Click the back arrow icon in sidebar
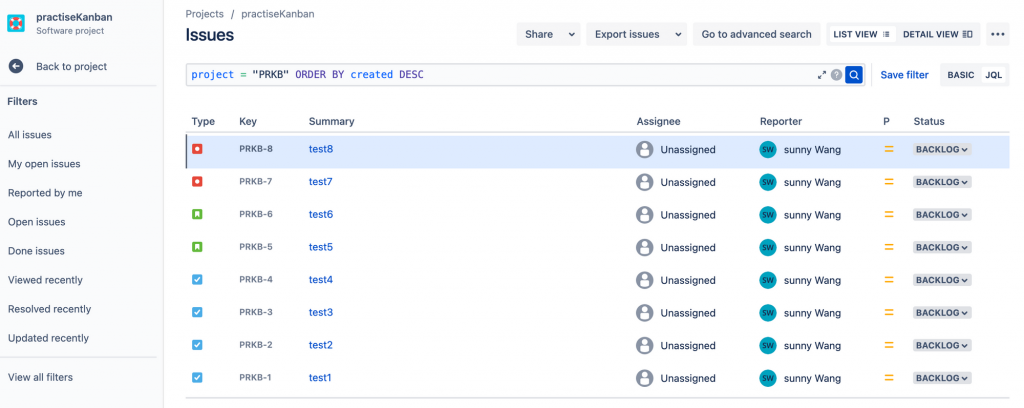The image size is (1024, 408). [x=16, y=66]
